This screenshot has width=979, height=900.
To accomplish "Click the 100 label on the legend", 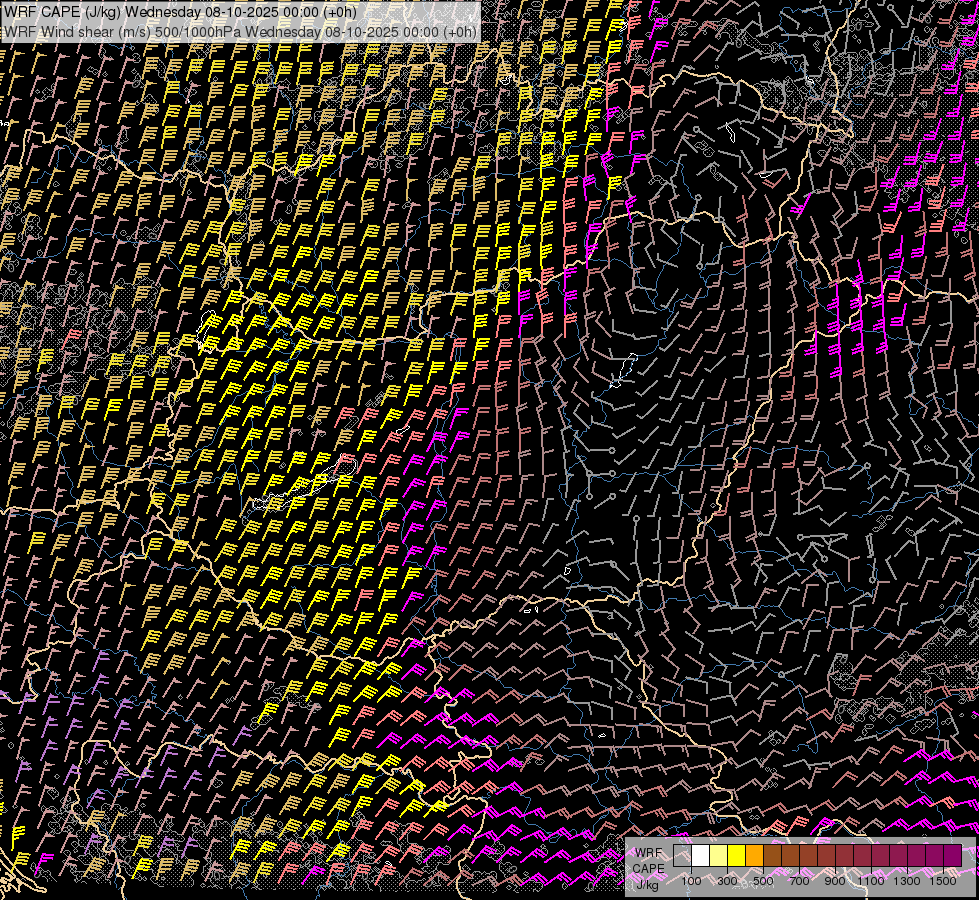I will click(x=691, y=881).
